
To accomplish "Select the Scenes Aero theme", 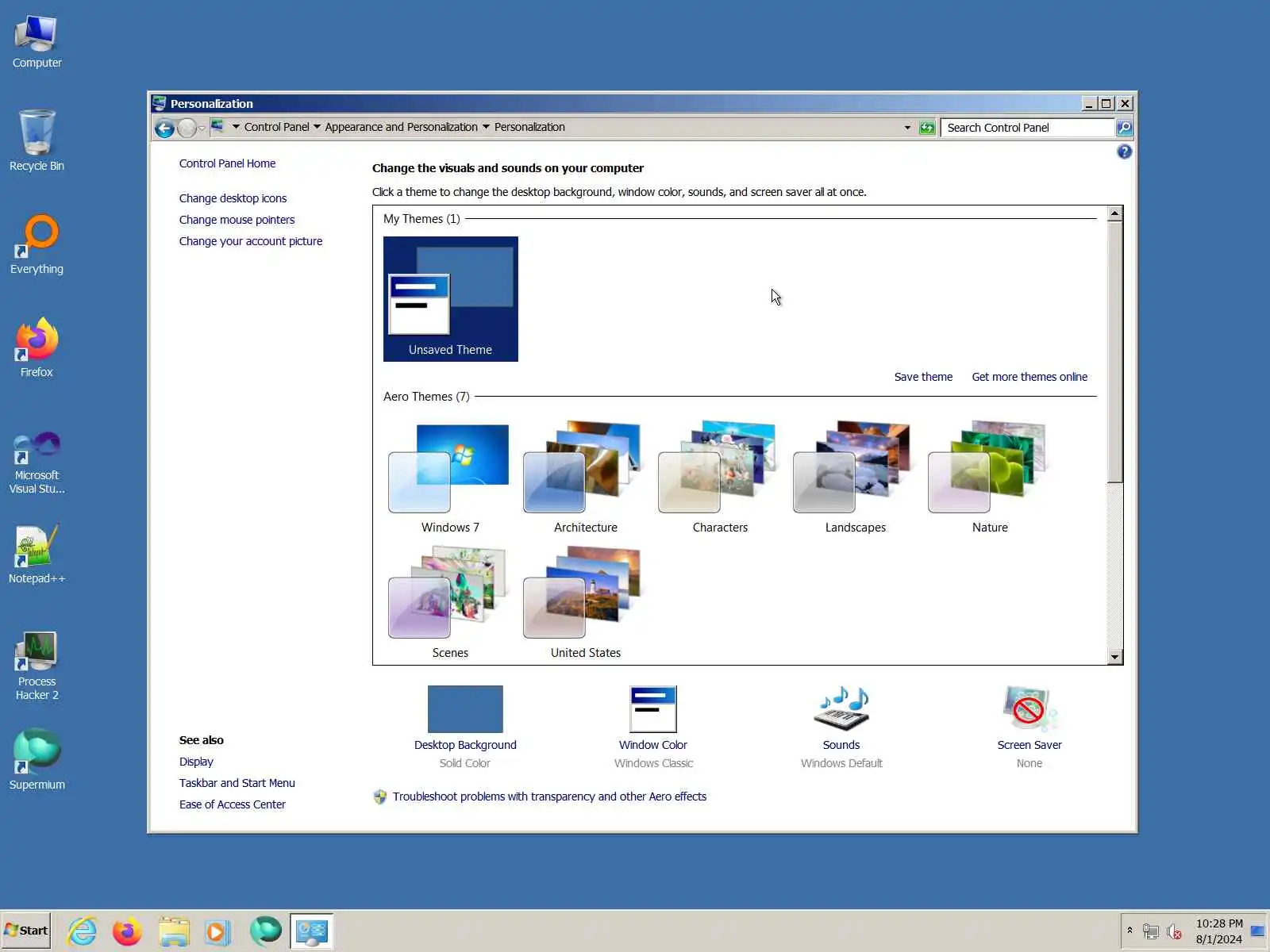I will [450, 604].
